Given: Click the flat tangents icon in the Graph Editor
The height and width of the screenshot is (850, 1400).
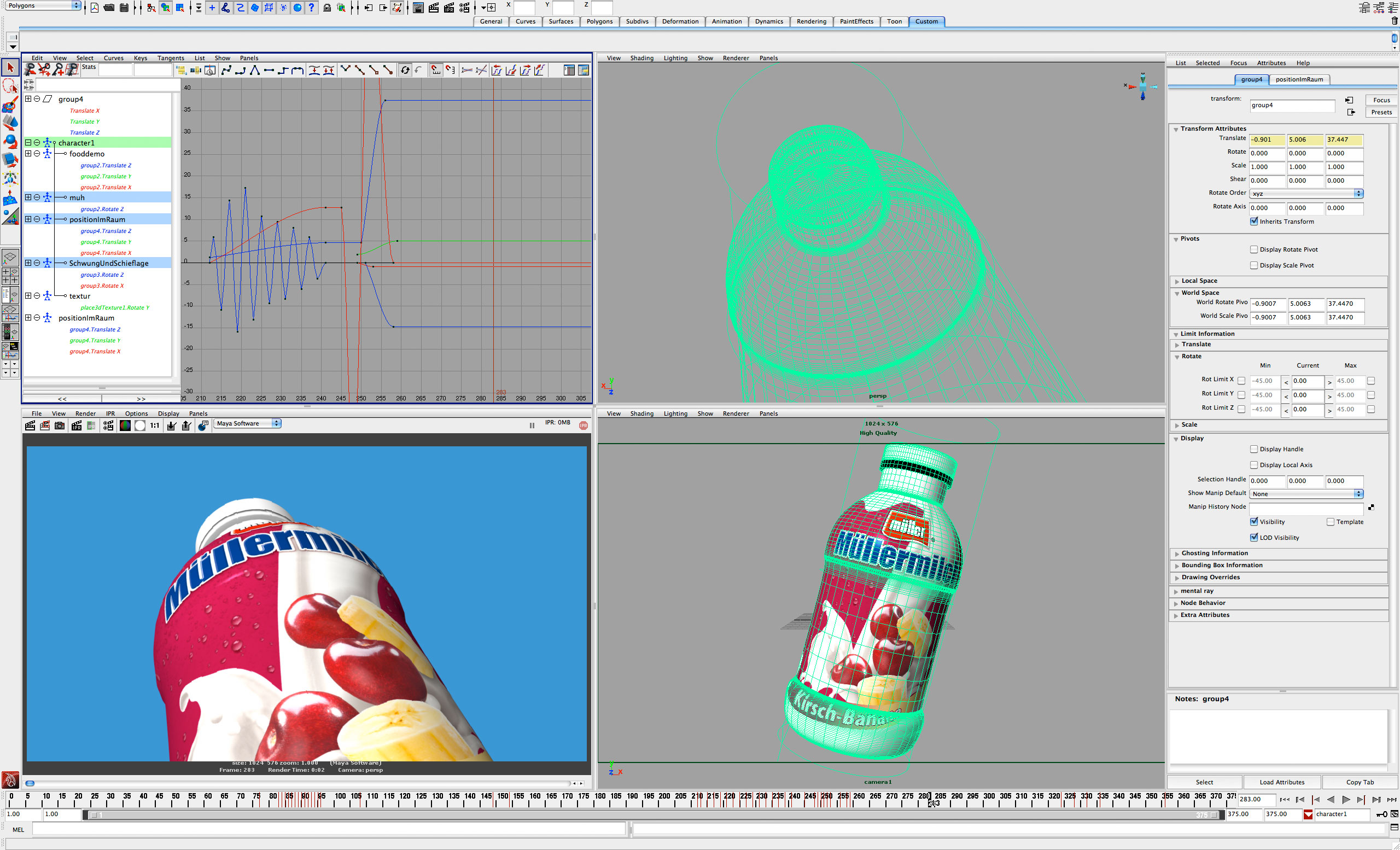Looking at the screenshot, I should coord(269,70).
